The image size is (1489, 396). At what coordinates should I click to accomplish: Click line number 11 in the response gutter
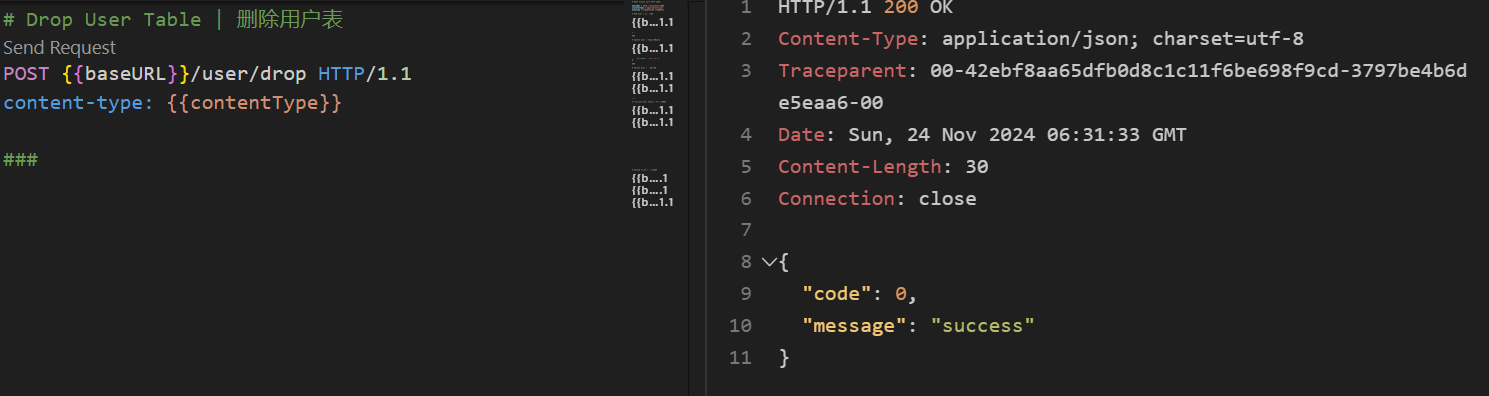pos(740,357)
